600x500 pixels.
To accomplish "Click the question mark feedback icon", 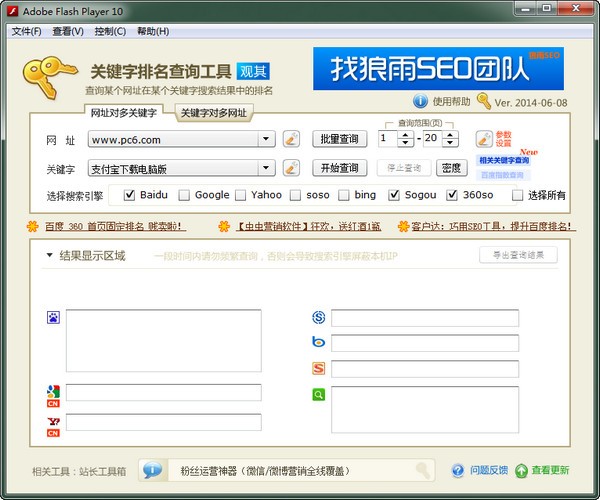I will [x=458, y=471].
